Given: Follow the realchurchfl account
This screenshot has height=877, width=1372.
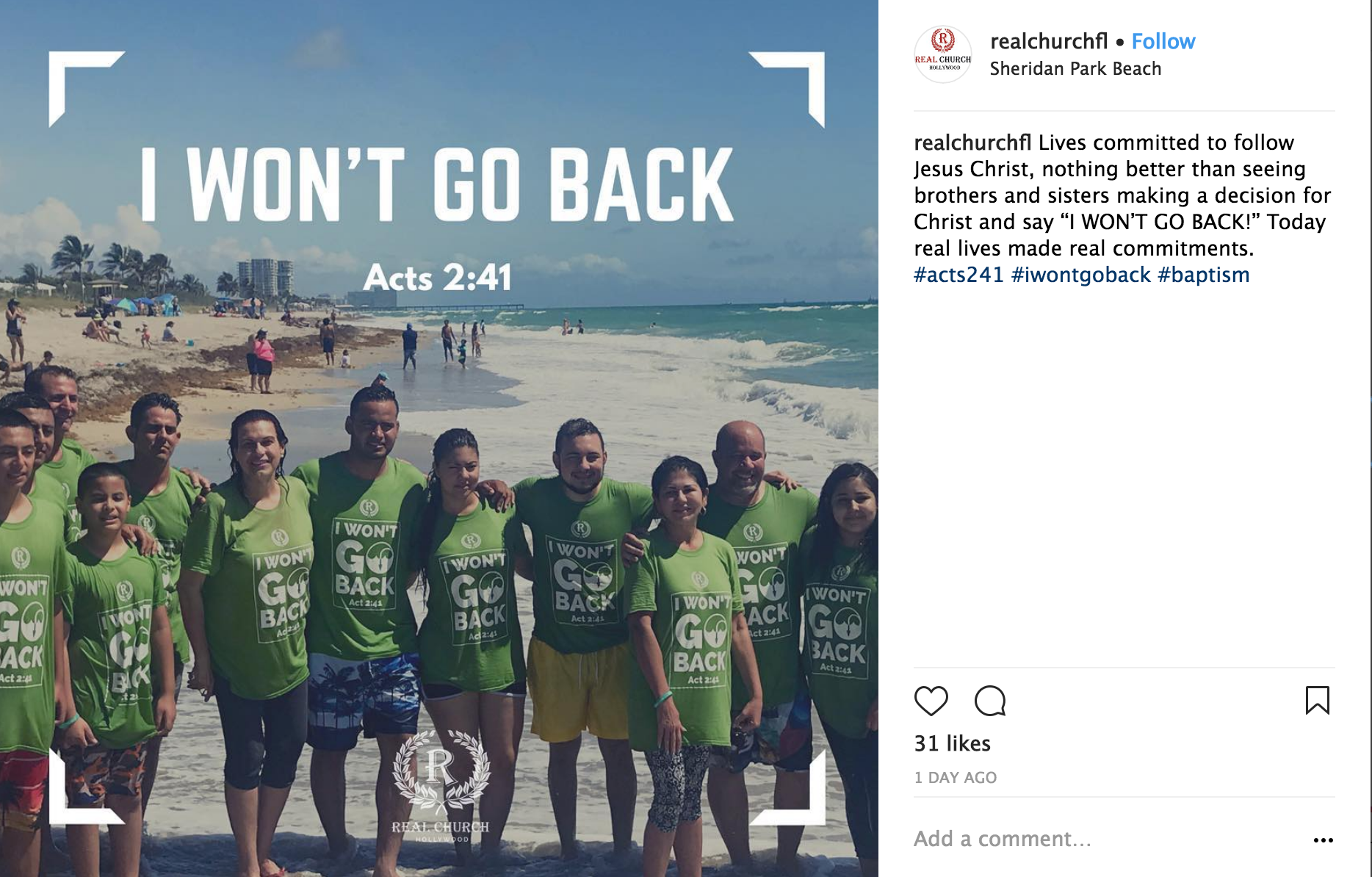Looking at the screenshot, I should click(x=1163, y=42).
